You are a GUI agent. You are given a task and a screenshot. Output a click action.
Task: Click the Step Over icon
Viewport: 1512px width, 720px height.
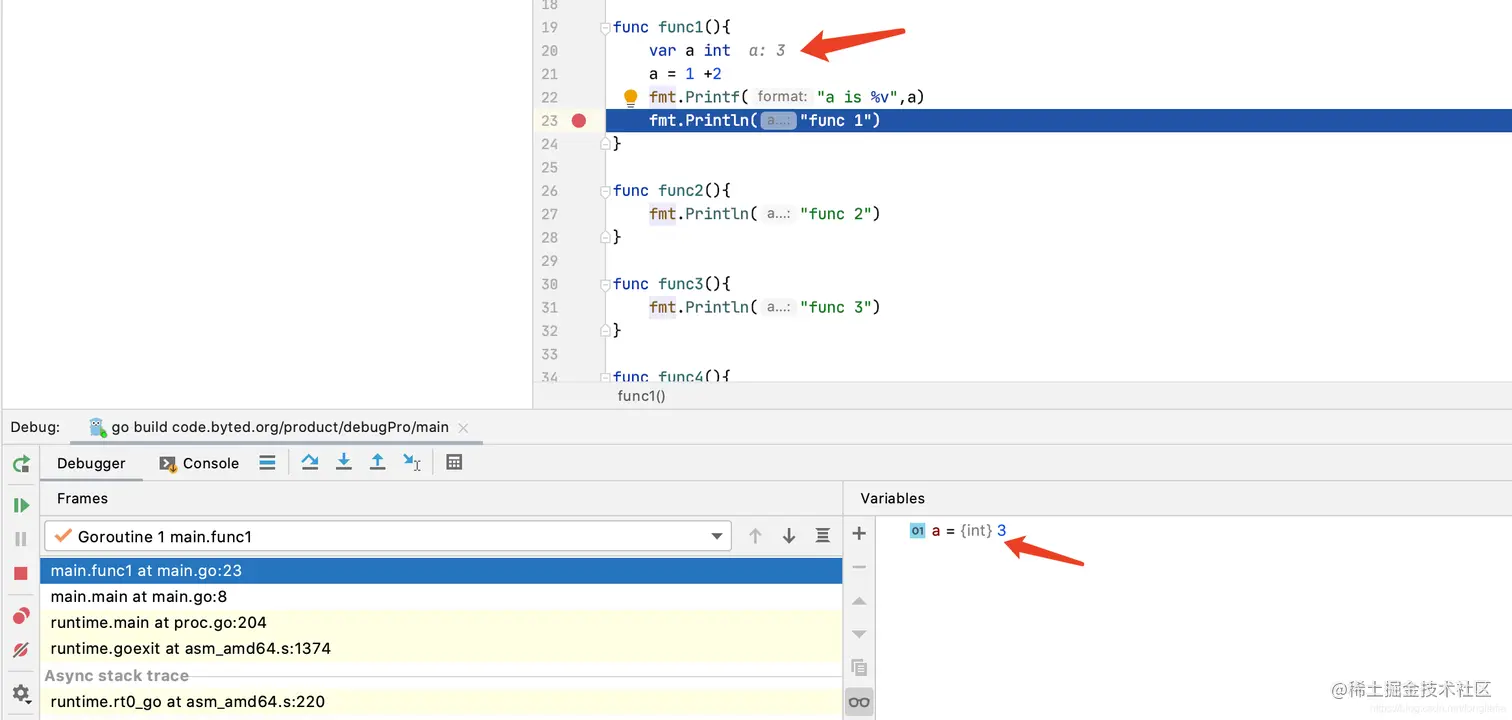point(310,462)
